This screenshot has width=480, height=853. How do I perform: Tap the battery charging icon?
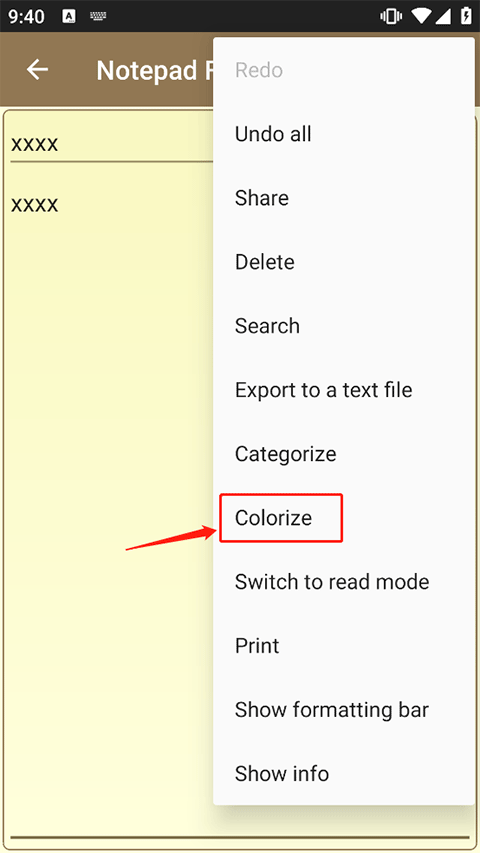pyautogui.click(x=466, y=16)
